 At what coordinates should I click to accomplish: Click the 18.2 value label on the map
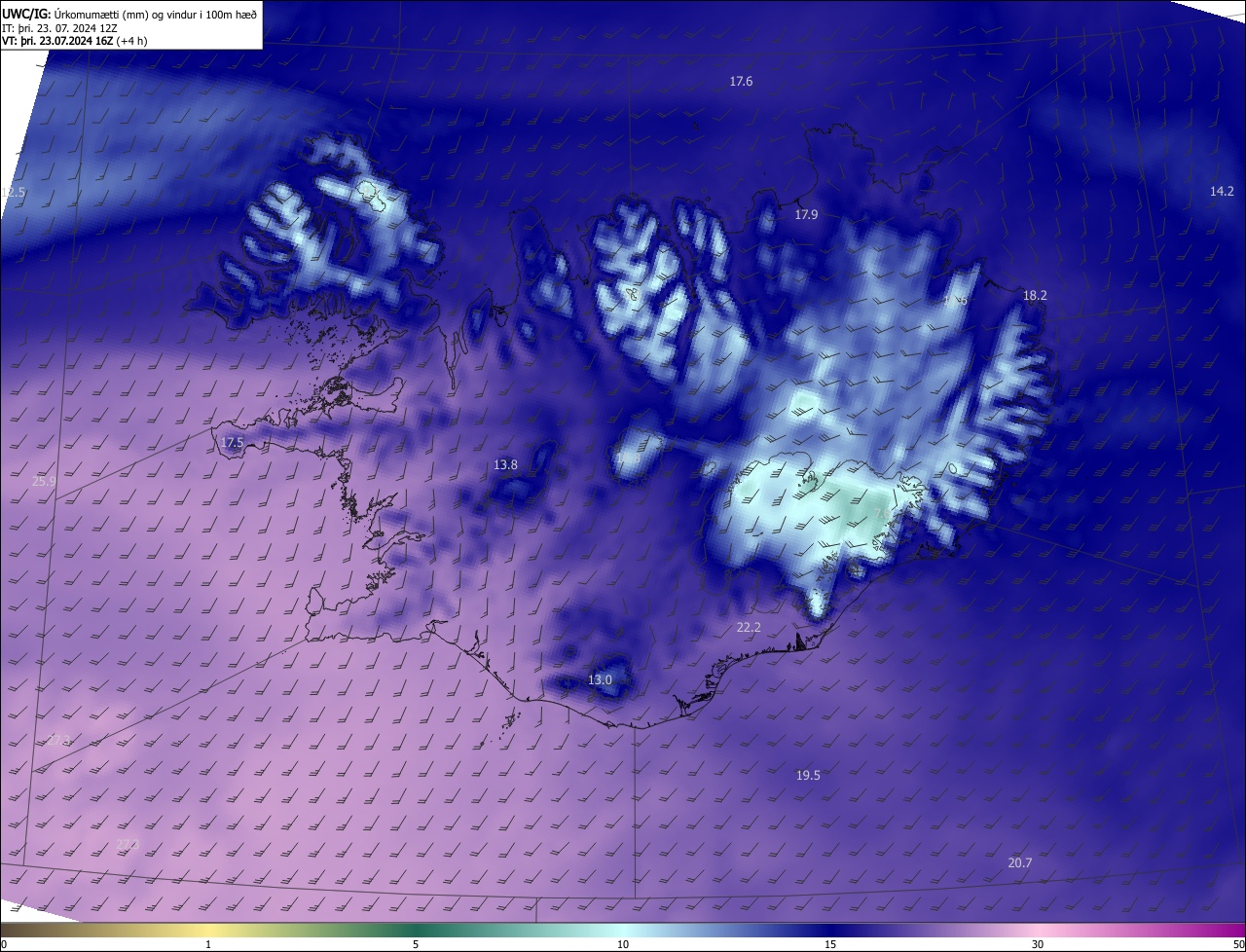pyautogui.click(x=1035, y=295)
